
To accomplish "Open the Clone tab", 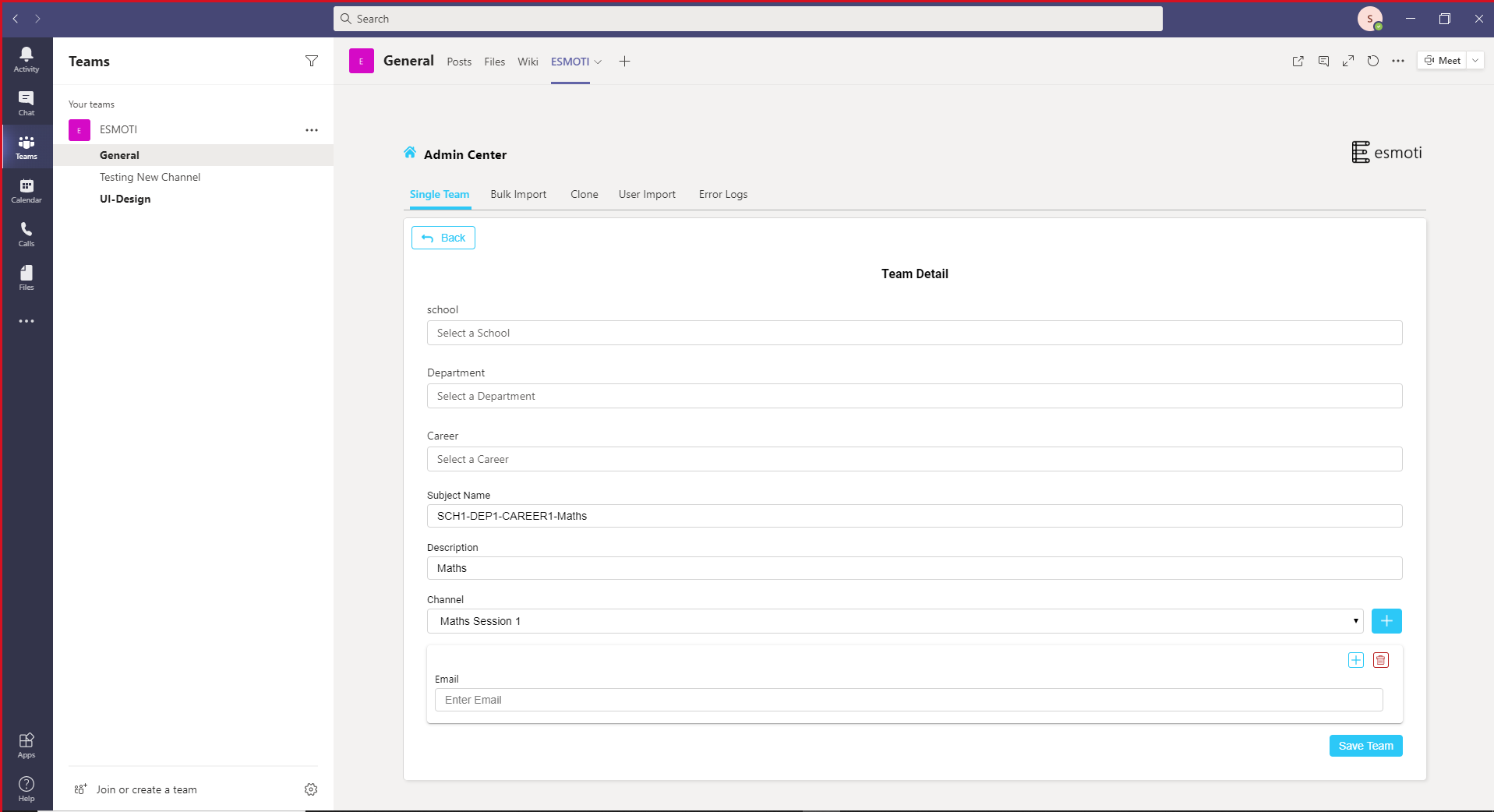I will 585,195.
